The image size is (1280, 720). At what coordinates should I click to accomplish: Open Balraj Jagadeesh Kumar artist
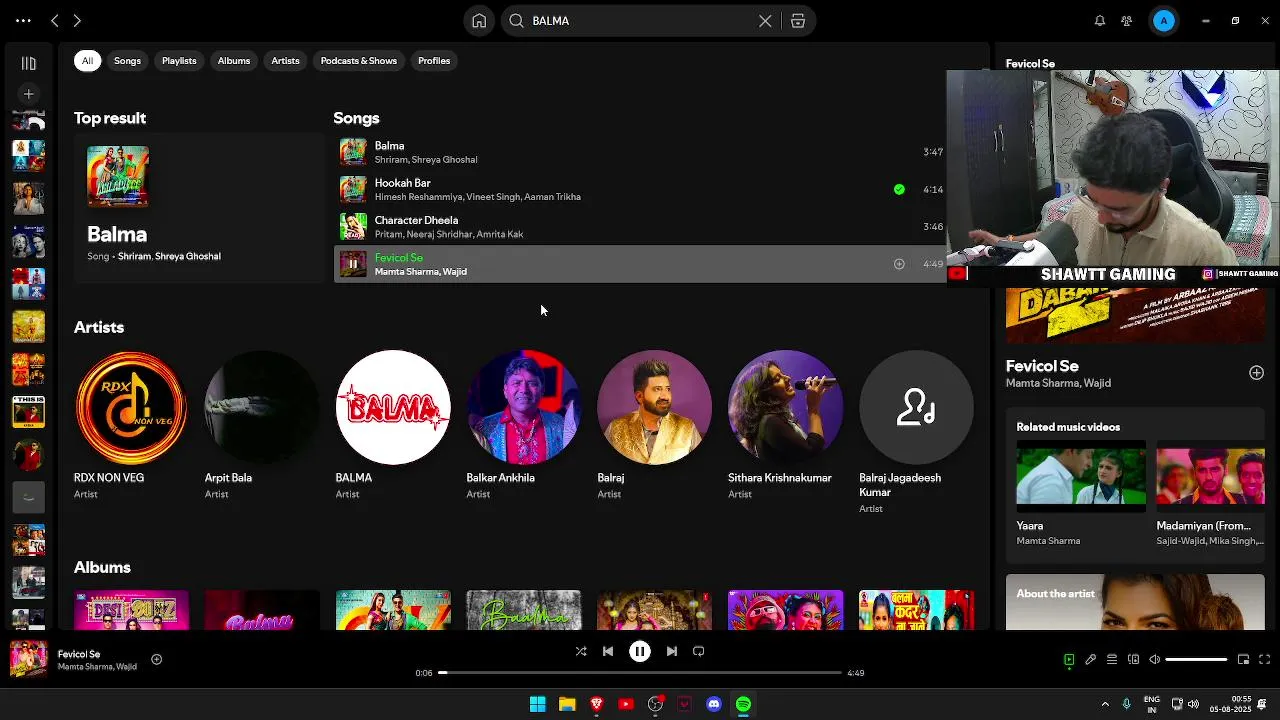tap(917, 432)
